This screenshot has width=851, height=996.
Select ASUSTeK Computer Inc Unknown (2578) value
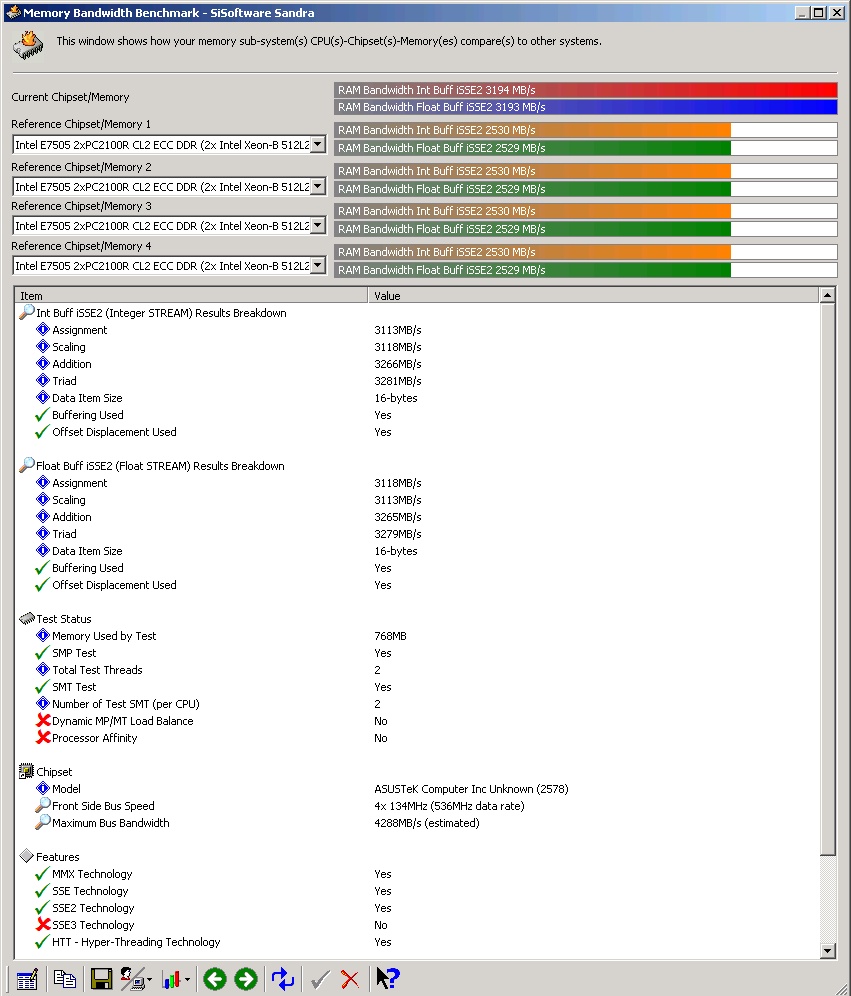tap(471, 789)
